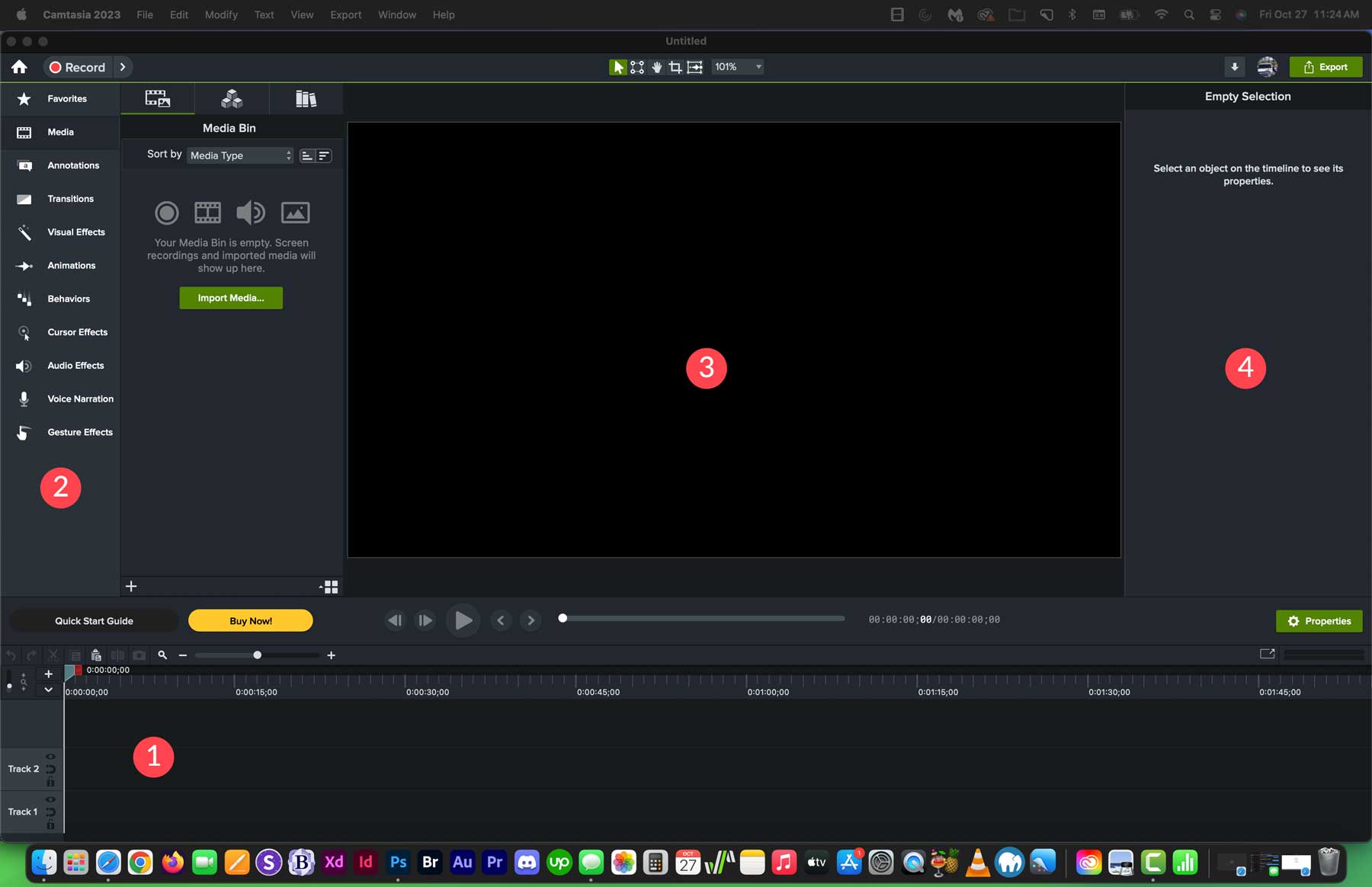This screenshot has height=887, width=1372.
Task: Open the Voice Narration panel
Action: [79, 399]
